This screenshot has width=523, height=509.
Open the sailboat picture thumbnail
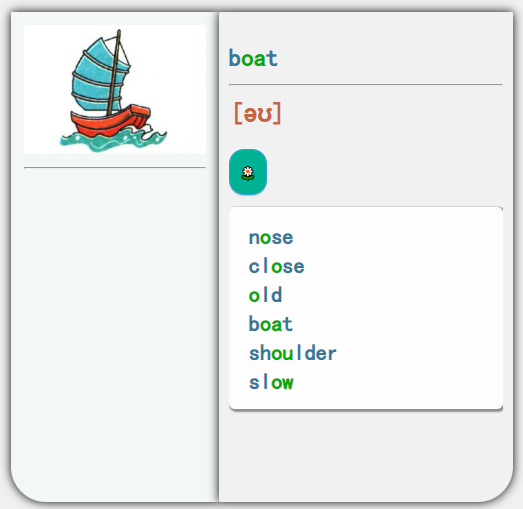coord(115,89)
